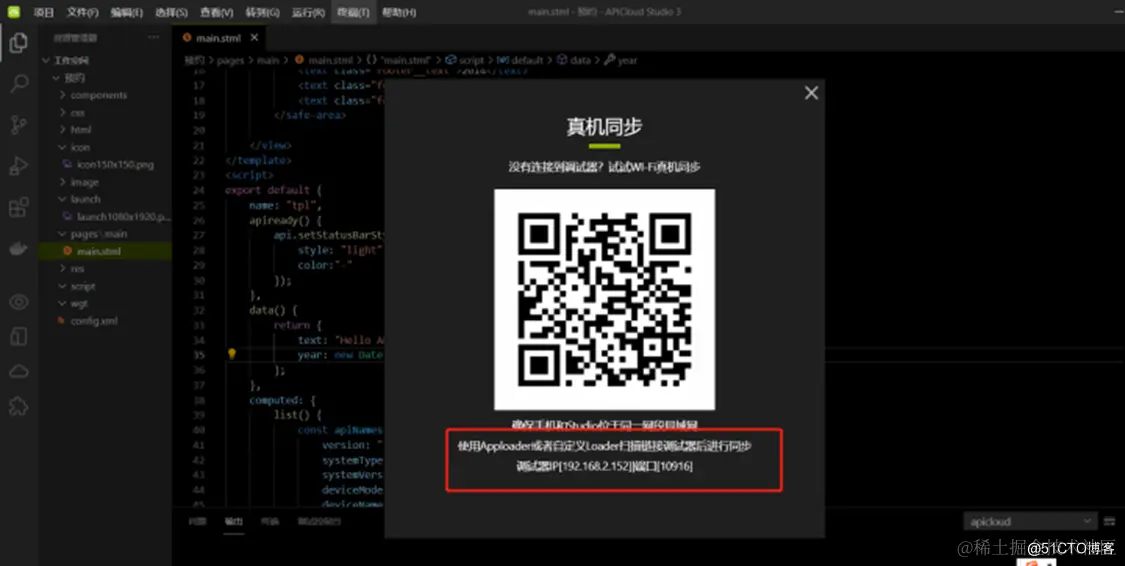Screen dimensions: 1125x566
Task: Open the Search view in the activity bar
Action: point(19,84)
